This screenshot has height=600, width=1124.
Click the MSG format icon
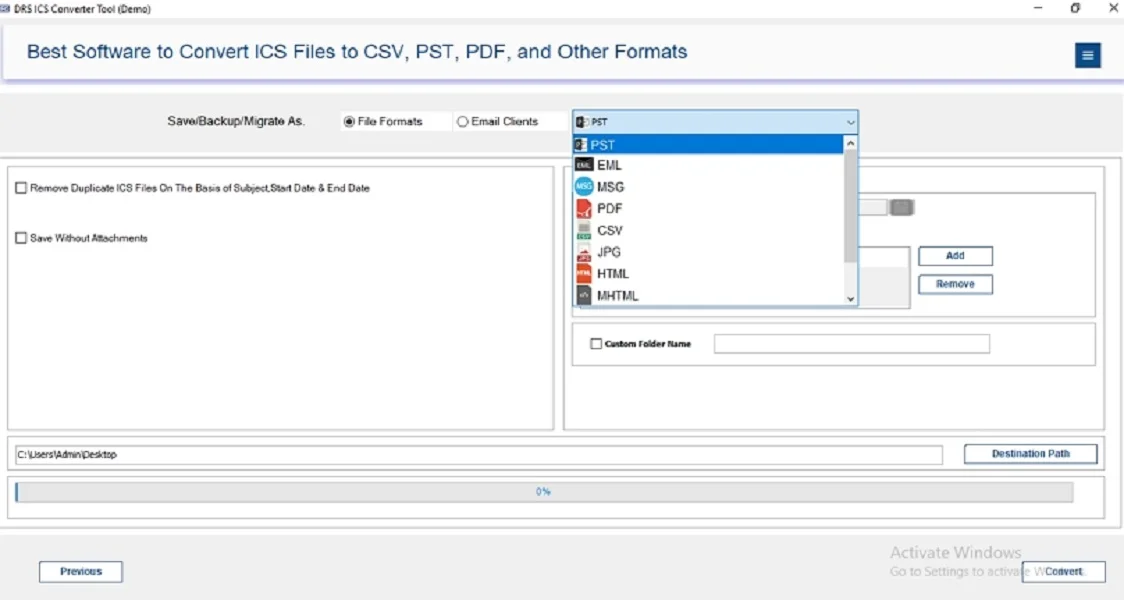(x=584, y=186)
